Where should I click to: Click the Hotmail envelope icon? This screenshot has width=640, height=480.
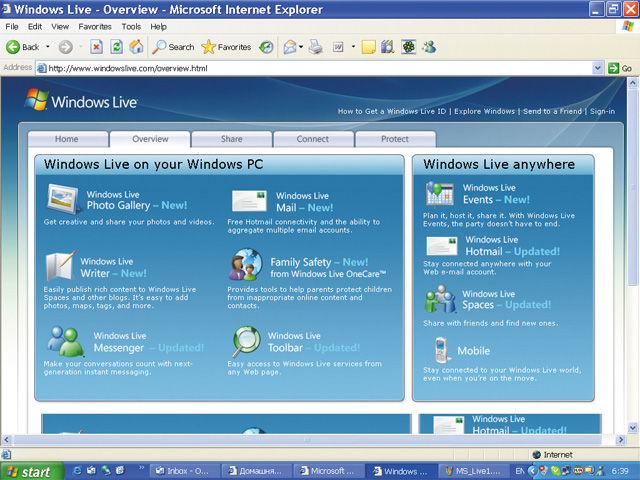(x=442, y=246)
